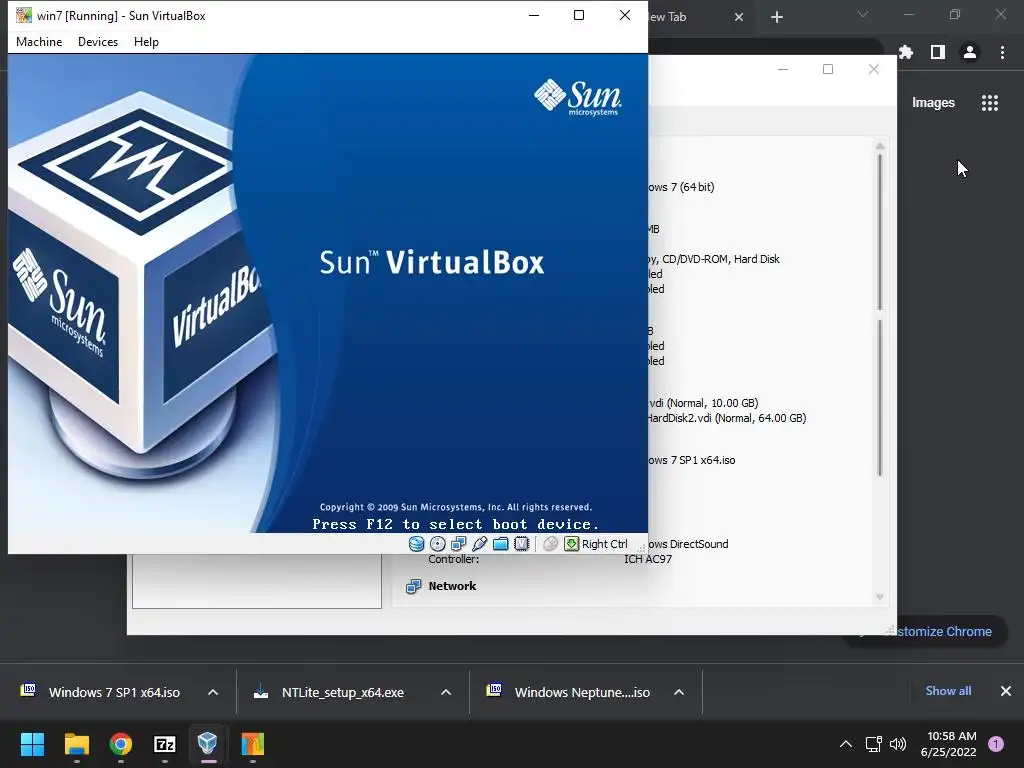Close the downloads bar
The width and height of the screenshot is (1024, 768).
(1006, 691)
